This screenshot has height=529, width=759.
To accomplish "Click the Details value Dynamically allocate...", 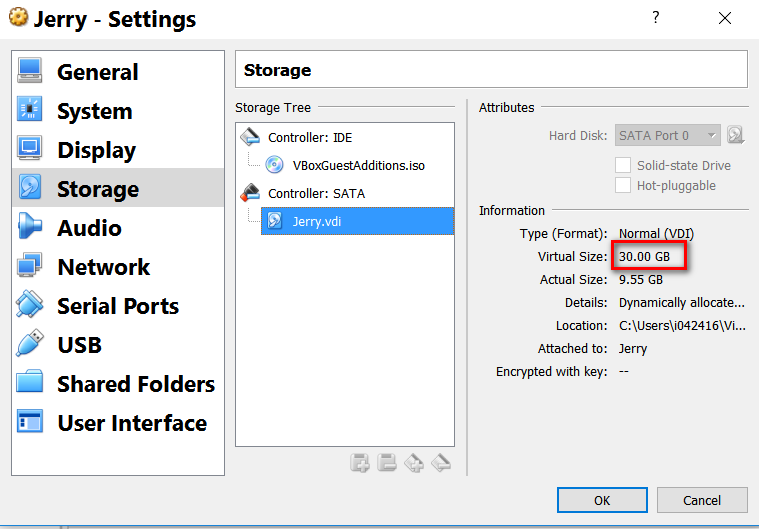I will (x=682, y=303).
